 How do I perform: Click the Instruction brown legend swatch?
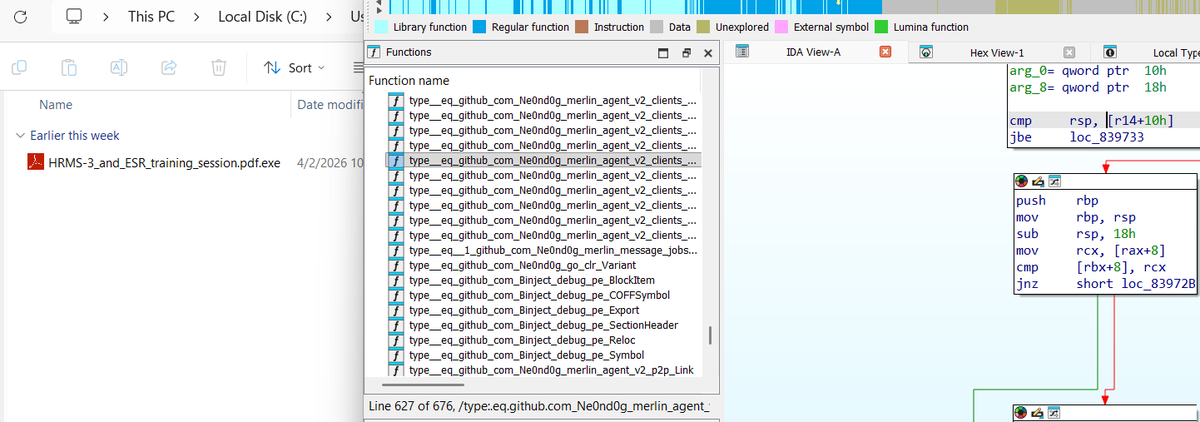click(x=583, y=27)
